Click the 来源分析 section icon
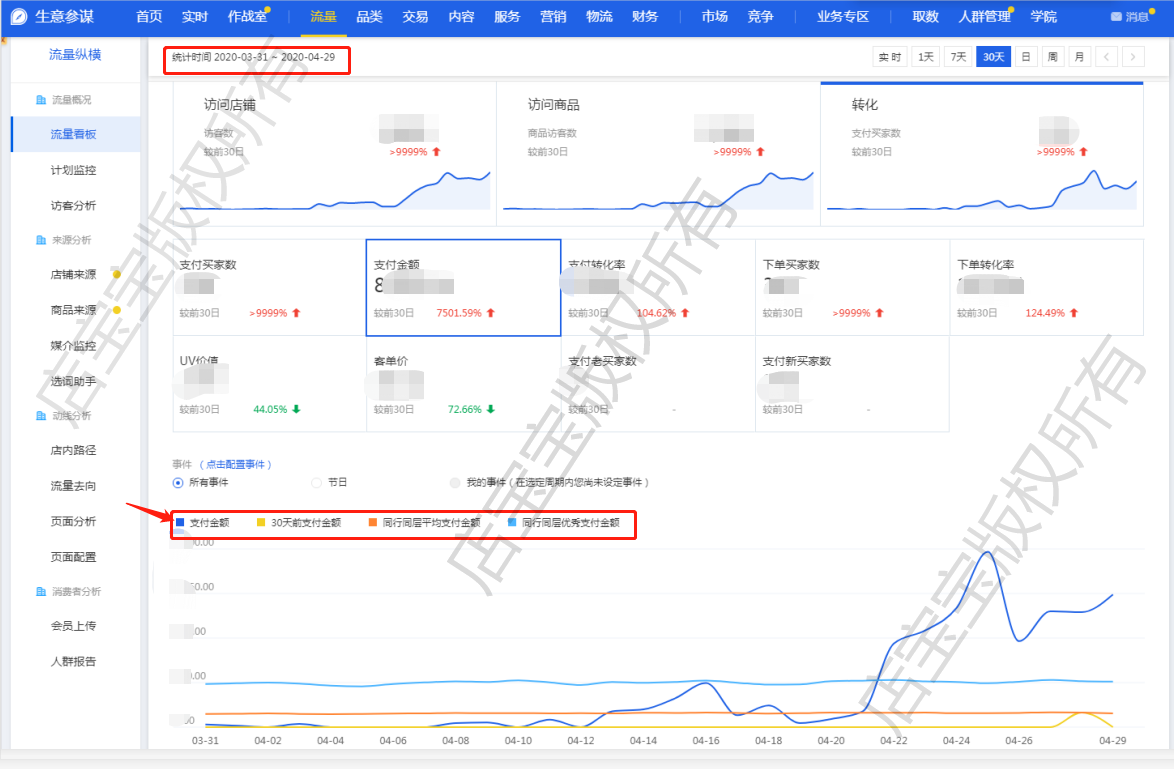The image size is (1174, 769). (40, 240)
